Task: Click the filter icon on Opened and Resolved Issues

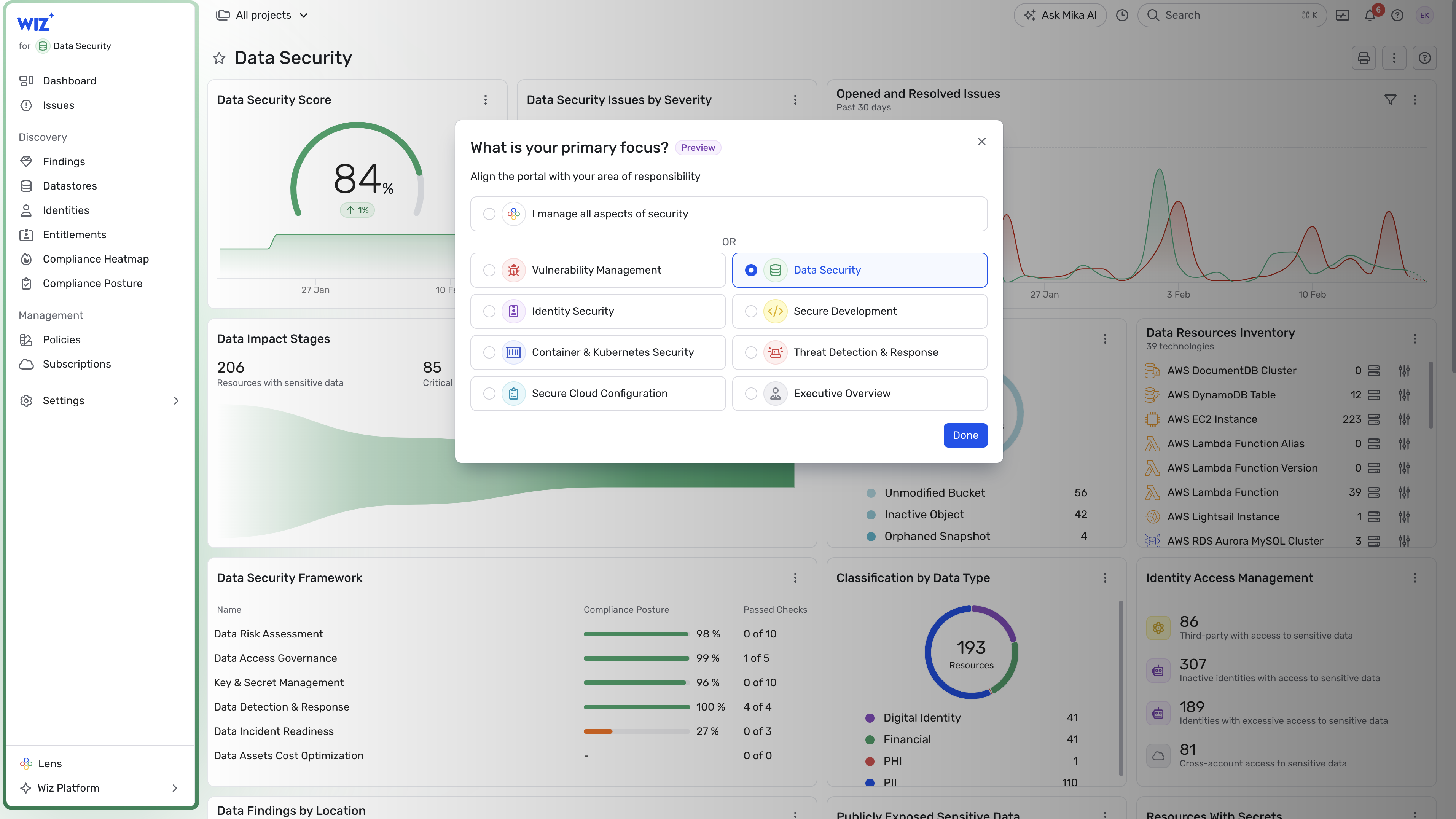Action: 1391,99
